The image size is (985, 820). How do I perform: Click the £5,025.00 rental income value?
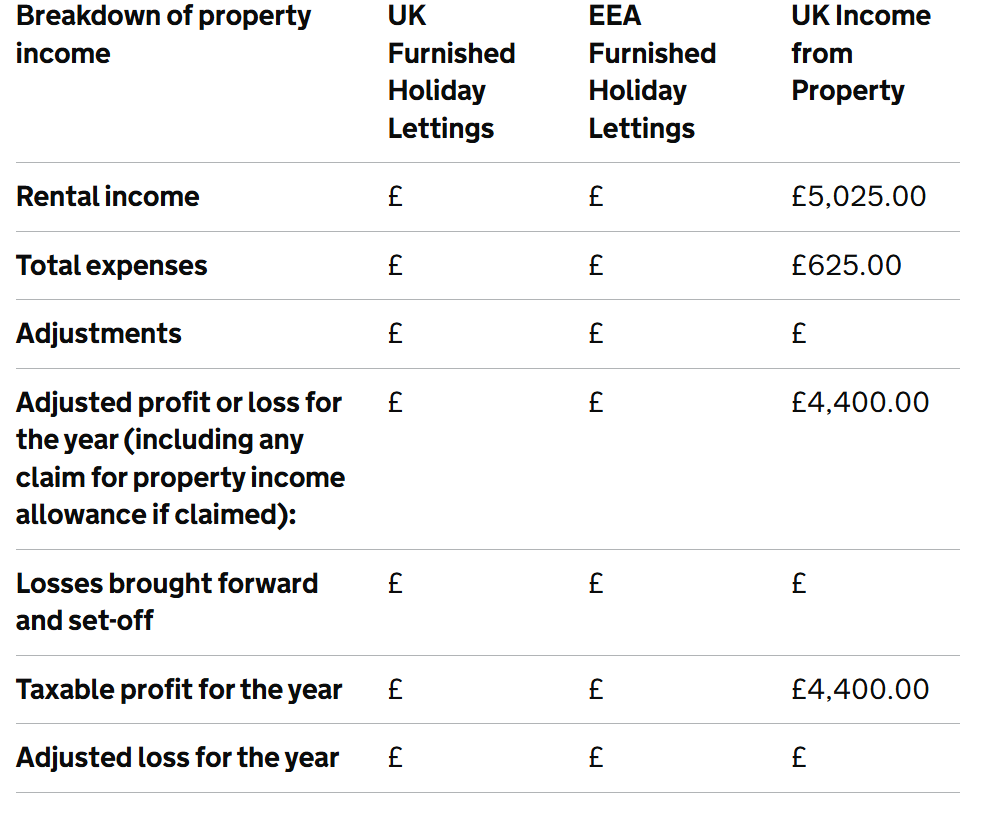(x=858, y=197)
